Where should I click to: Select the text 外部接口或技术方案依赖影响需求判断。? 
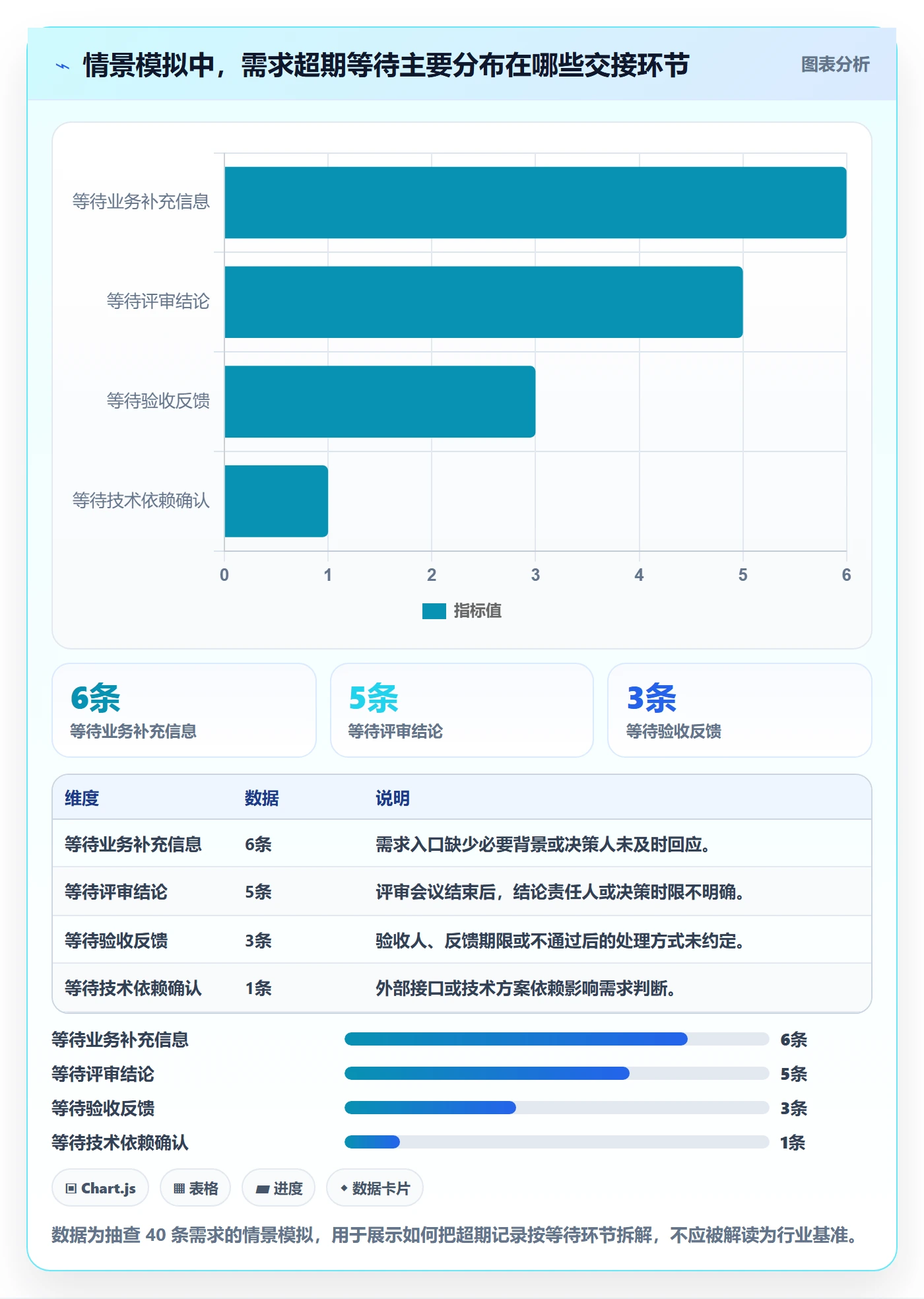525,988
